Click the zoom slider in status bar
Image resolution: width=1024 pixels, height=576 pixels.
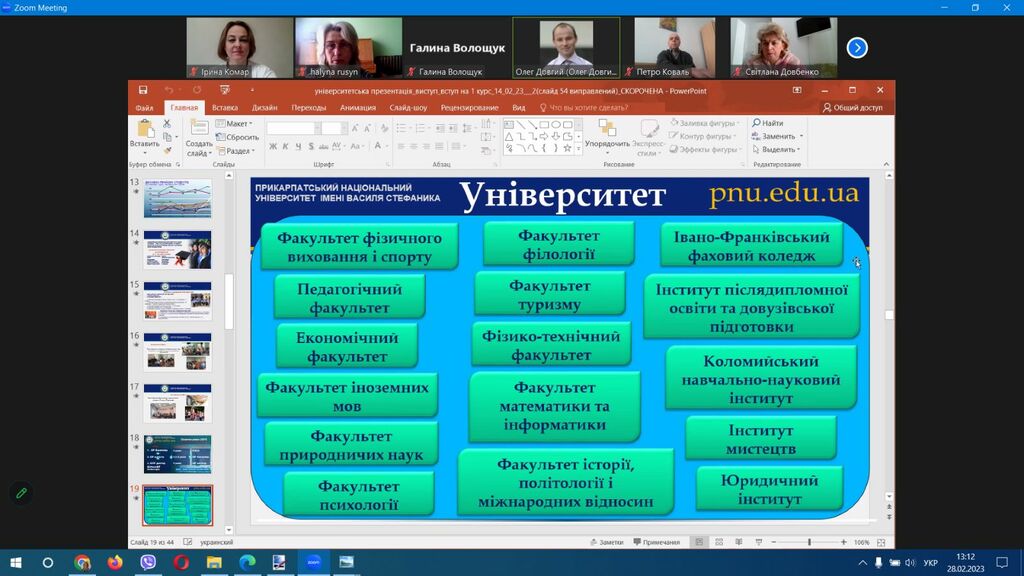click(x=808, y=542)
